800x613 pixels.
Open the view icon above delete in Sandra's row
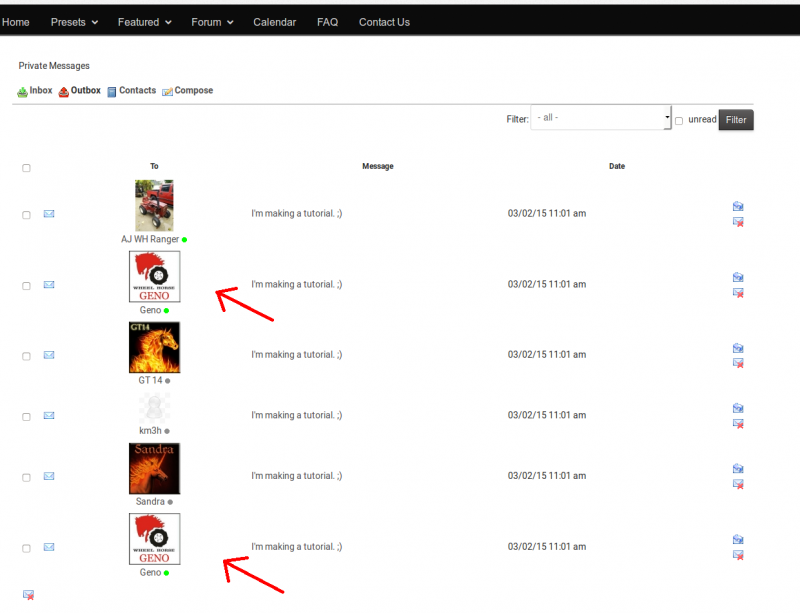(x=738, y=469)
